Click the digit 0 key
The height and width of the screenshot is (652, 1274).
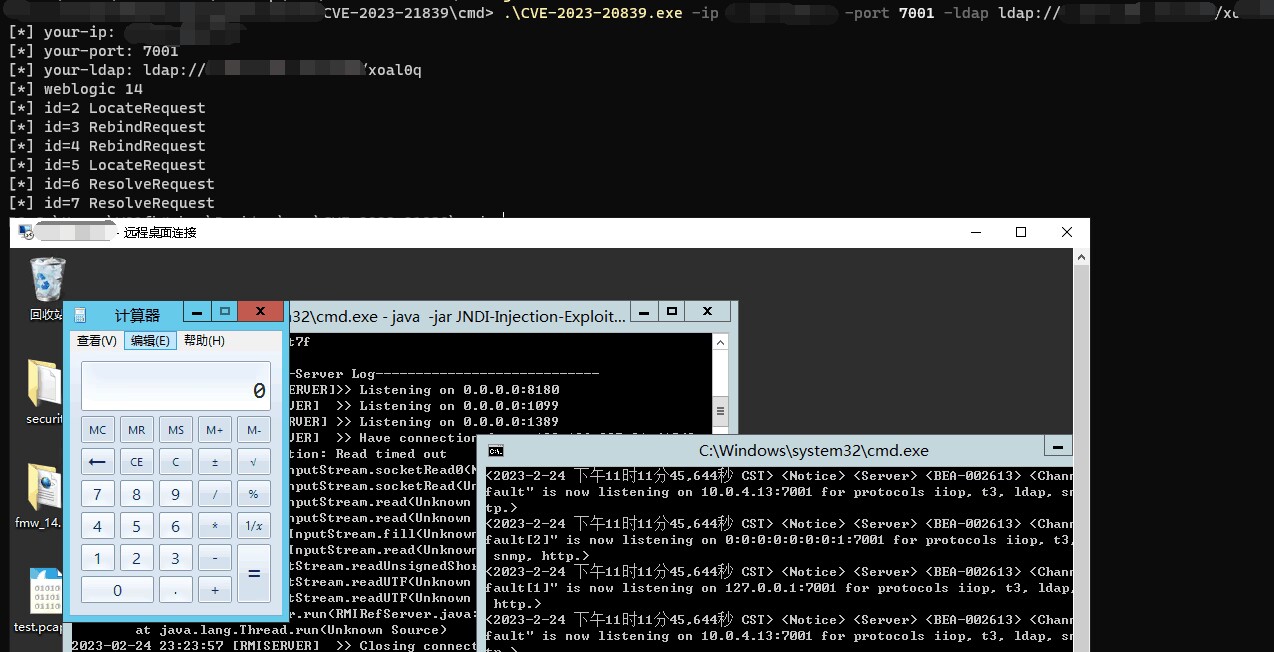coord(117,590)
